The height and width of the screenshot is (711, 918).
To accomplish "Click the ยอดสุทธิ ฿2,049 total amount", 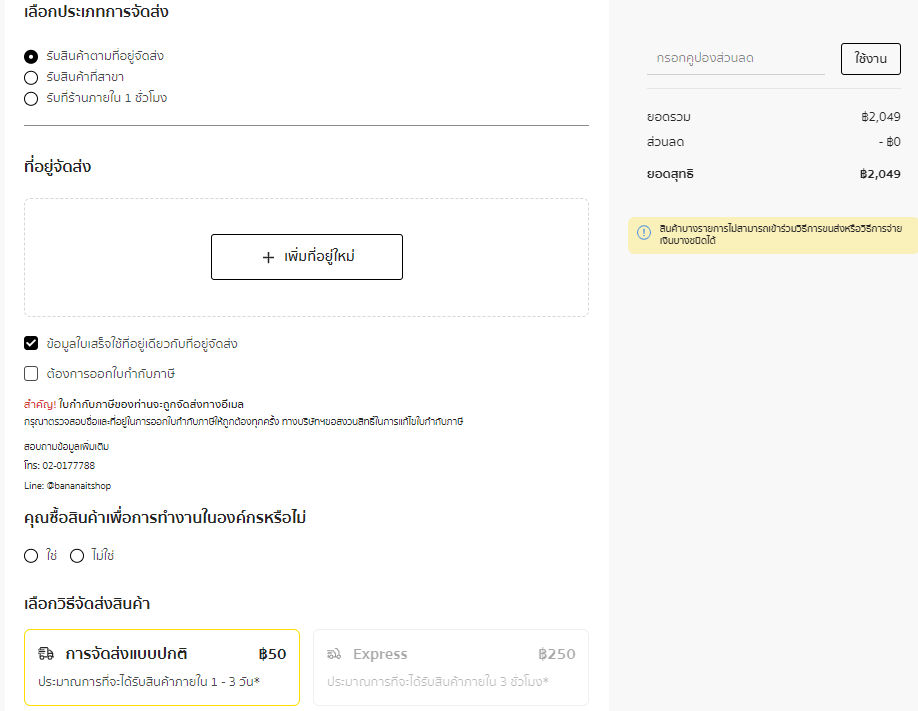I will coord(879,174).
